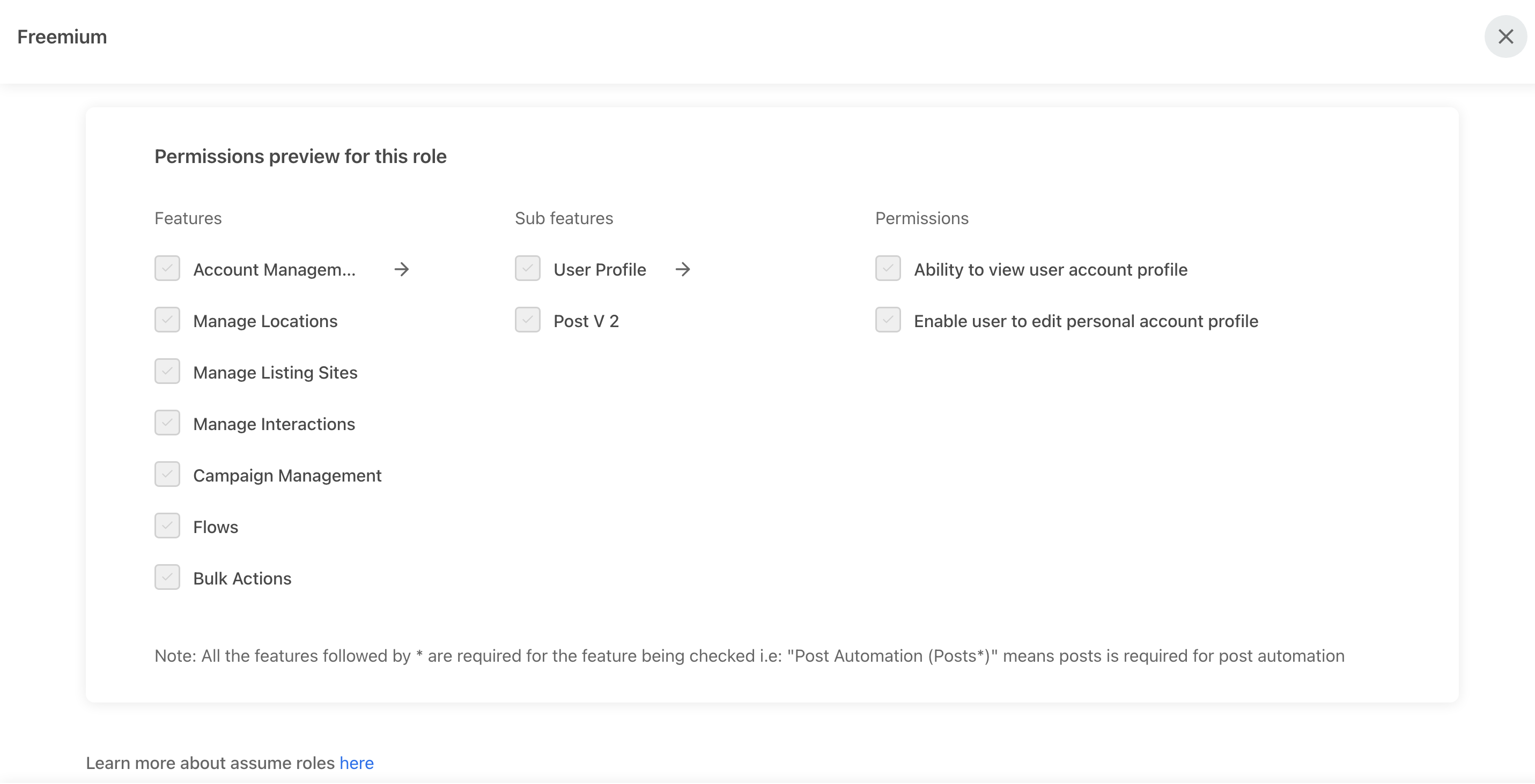The image size is (1535, 784).
Task: Toggle Manage Locations checkbox
Action: [x=167, y=320]
